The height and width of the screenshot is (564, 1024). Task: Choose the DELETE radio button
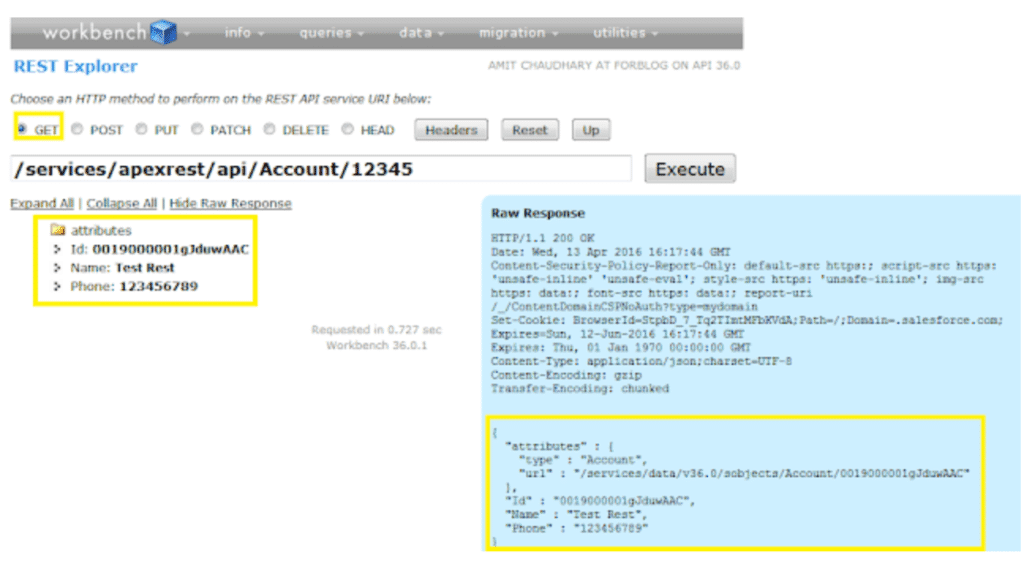point(269,129)
